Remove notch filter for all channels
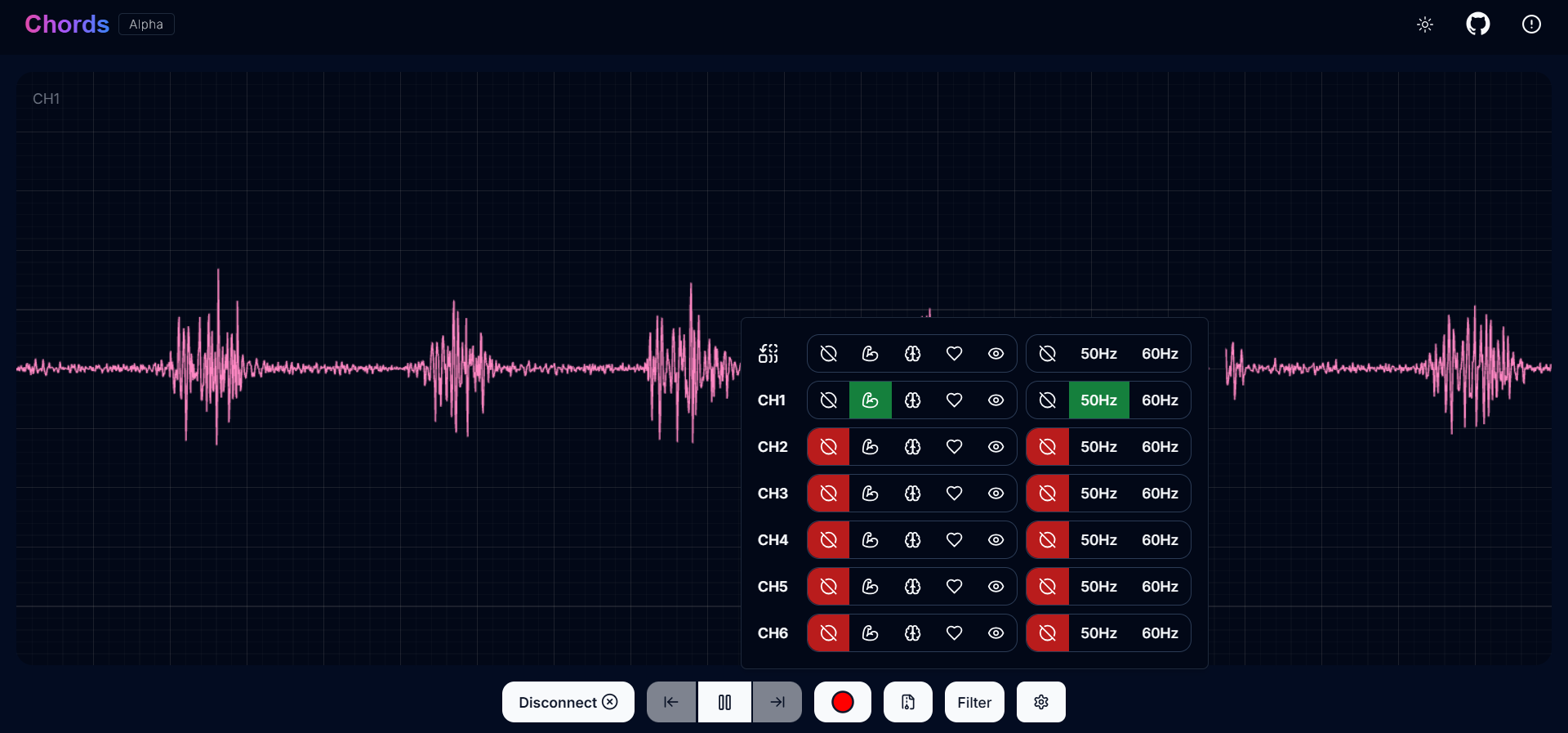The image size is (1568, 733). [x=1048, y=354]
